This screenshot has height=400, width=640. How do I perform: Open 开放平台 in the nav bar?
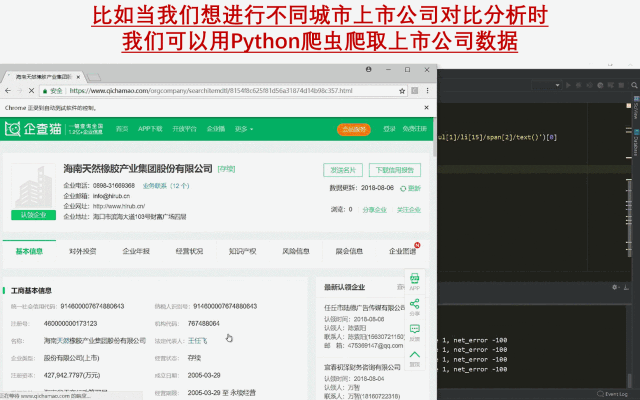click(x=184, y=129)
